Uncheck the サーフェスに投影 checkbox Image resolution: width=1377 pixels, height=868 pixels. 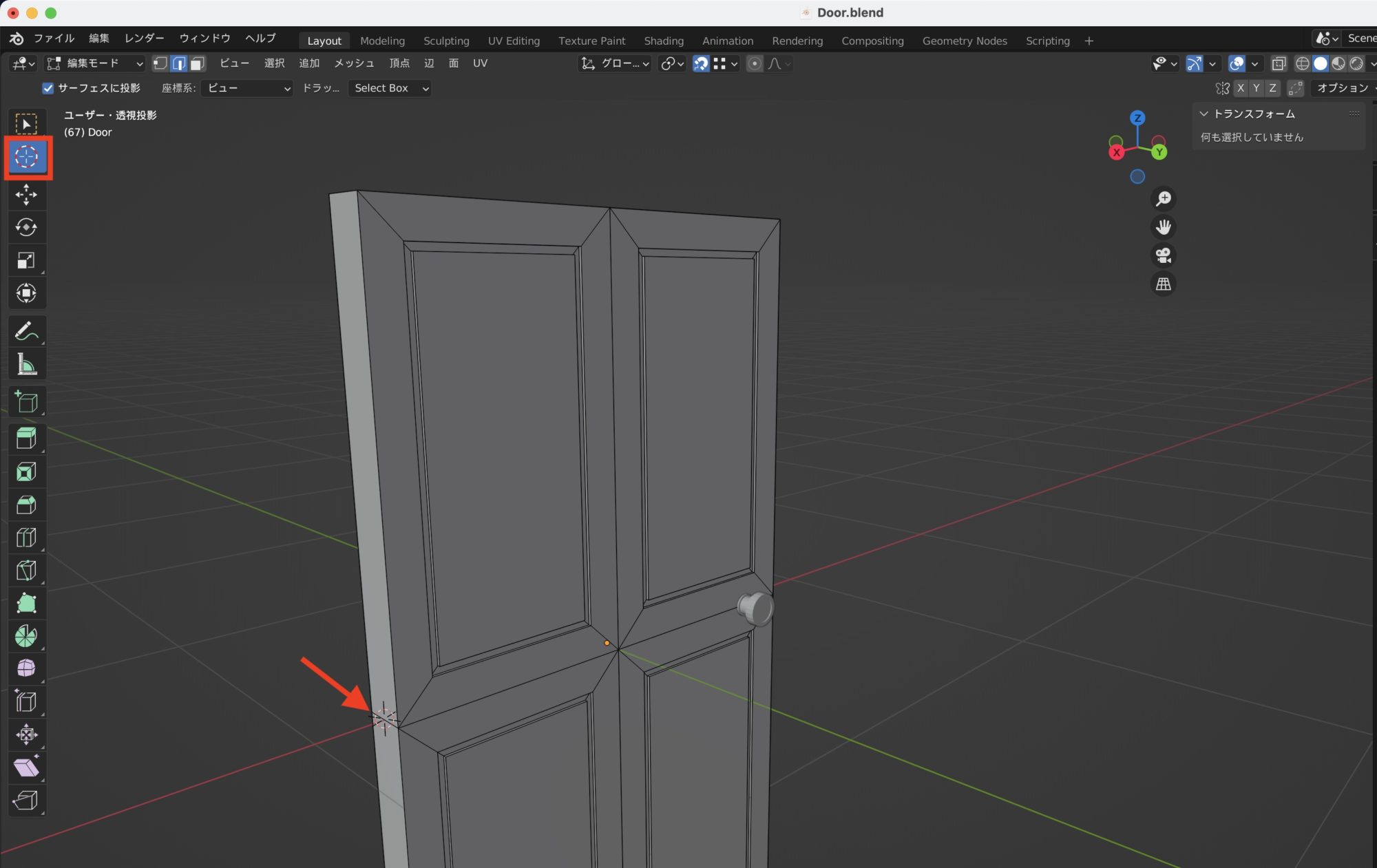click(x=48, y=88)
